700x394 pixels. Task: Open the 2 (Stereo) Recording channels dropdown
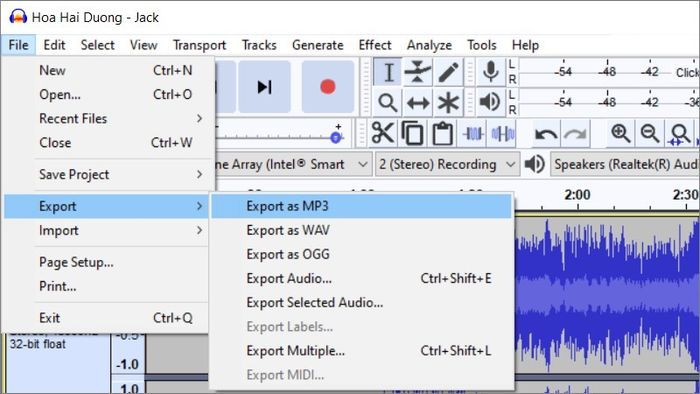[x=447, y=164]
